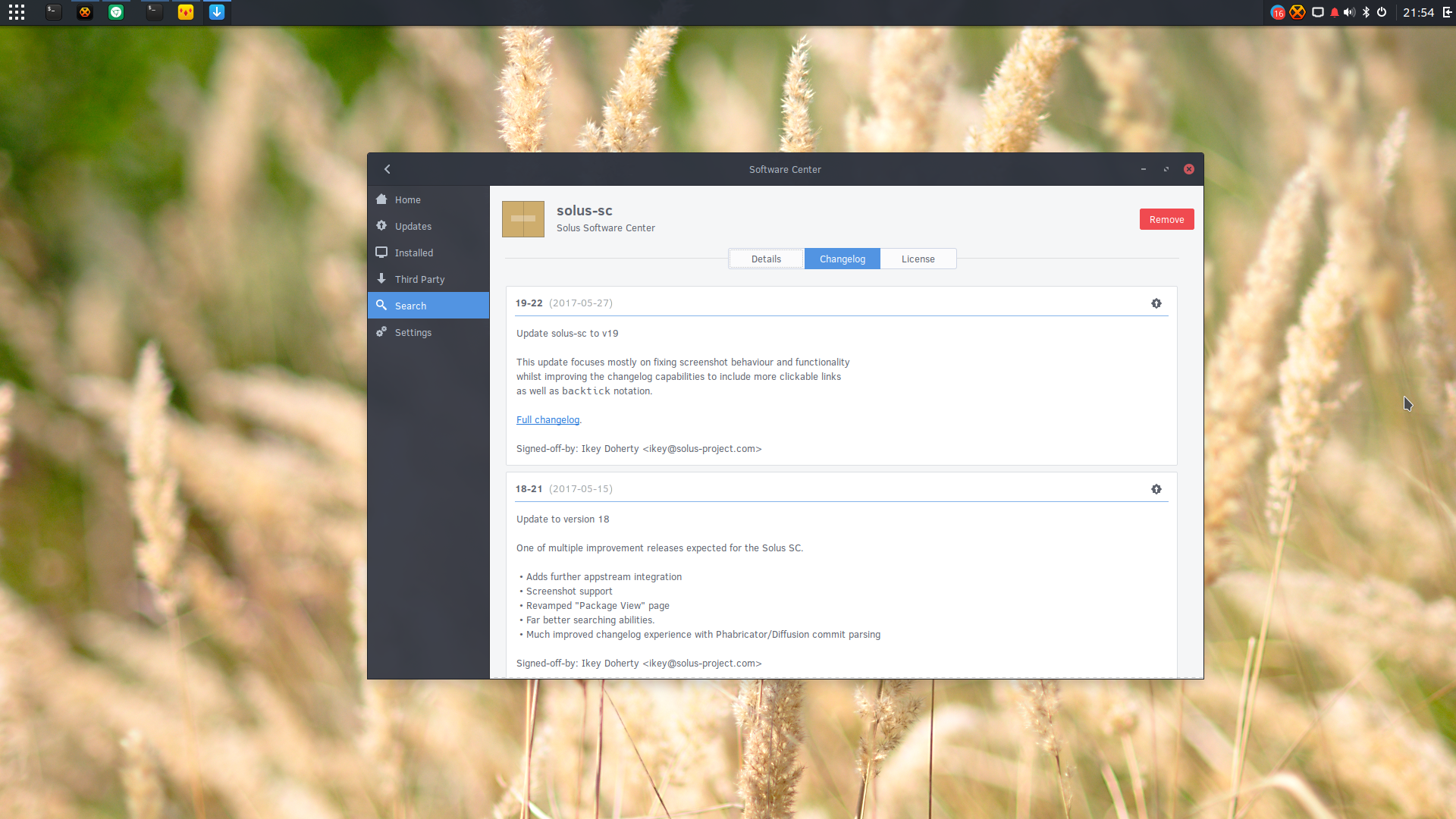
Task: Open the power menu icon
Action: point(1382,12)
